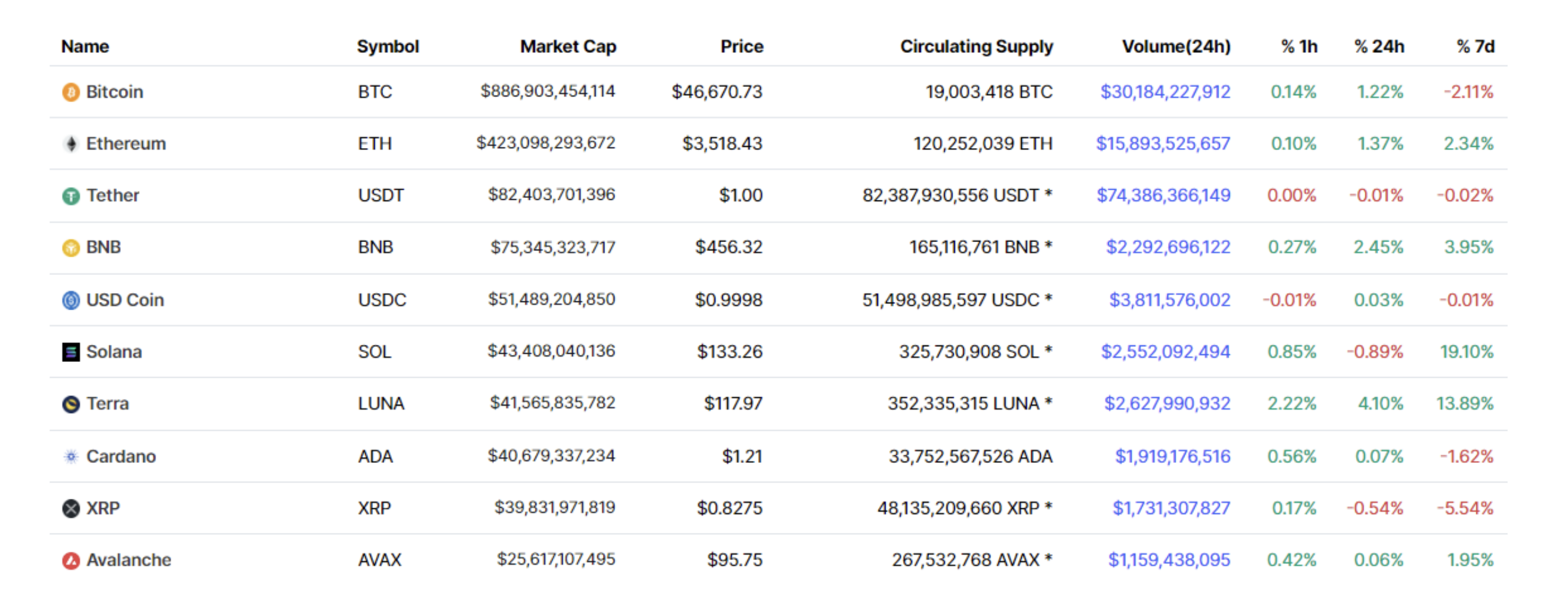Click the Ethereum diamond icon
1568x604 pixels.
[x=70, y=144]
